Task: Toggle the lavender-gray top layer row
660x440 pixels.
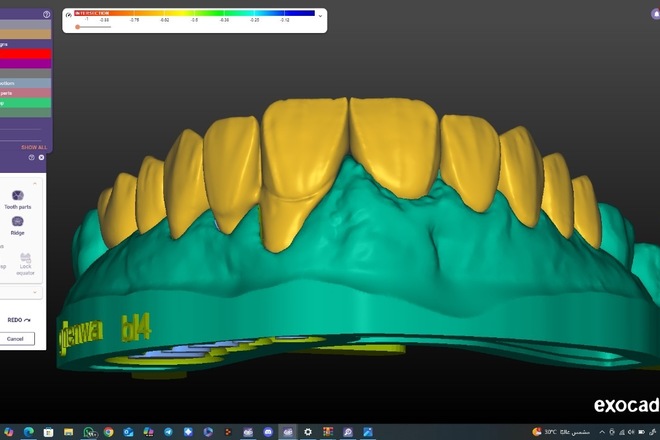Action: coord(26,24)
